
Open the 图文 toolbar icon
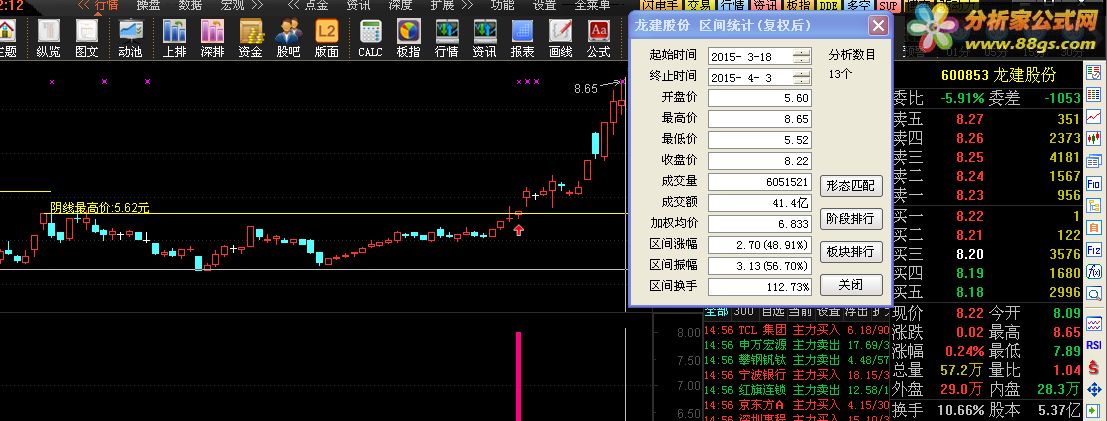pyautogui.click(x=87, y=38)
